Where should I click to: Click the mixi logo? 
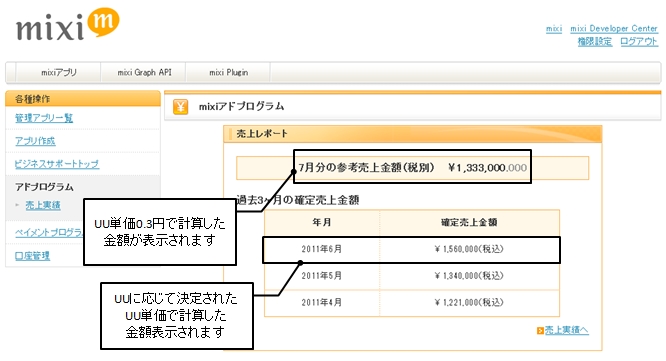tap(68, 24)
